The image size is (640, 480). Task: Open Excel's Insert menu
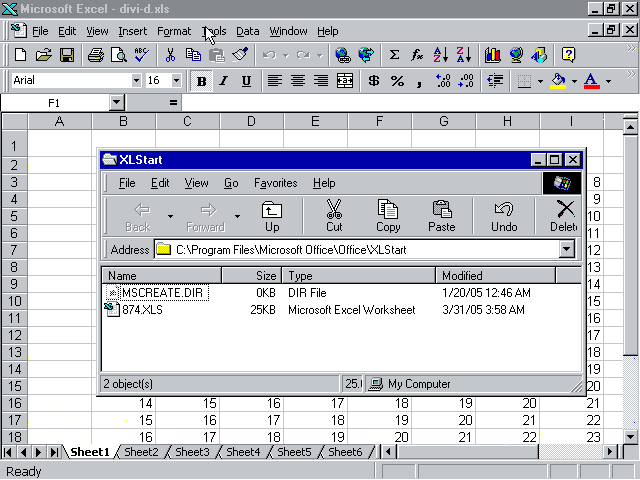coord(132,31)
